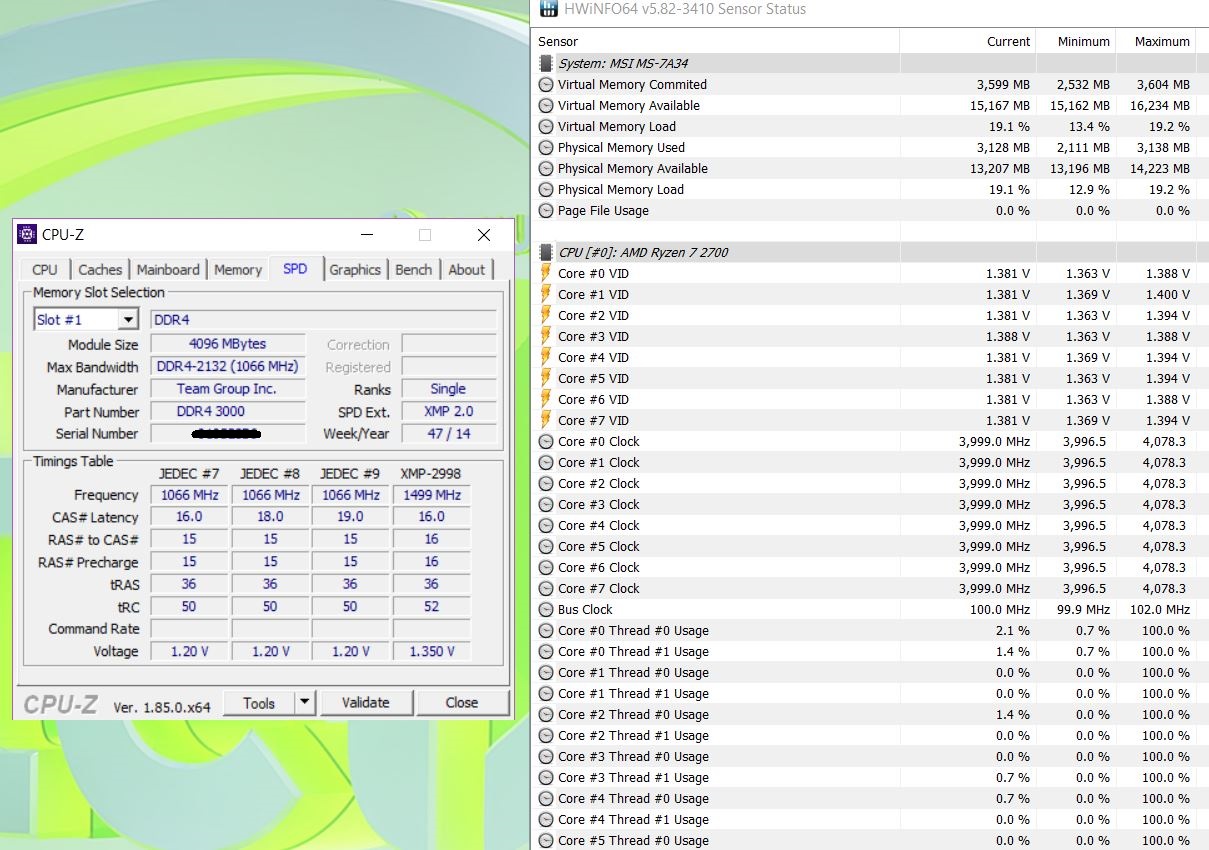The height and width of the screenshot is (850, 1209).
Task: Click the Current column header
Action: coord(968,41)
